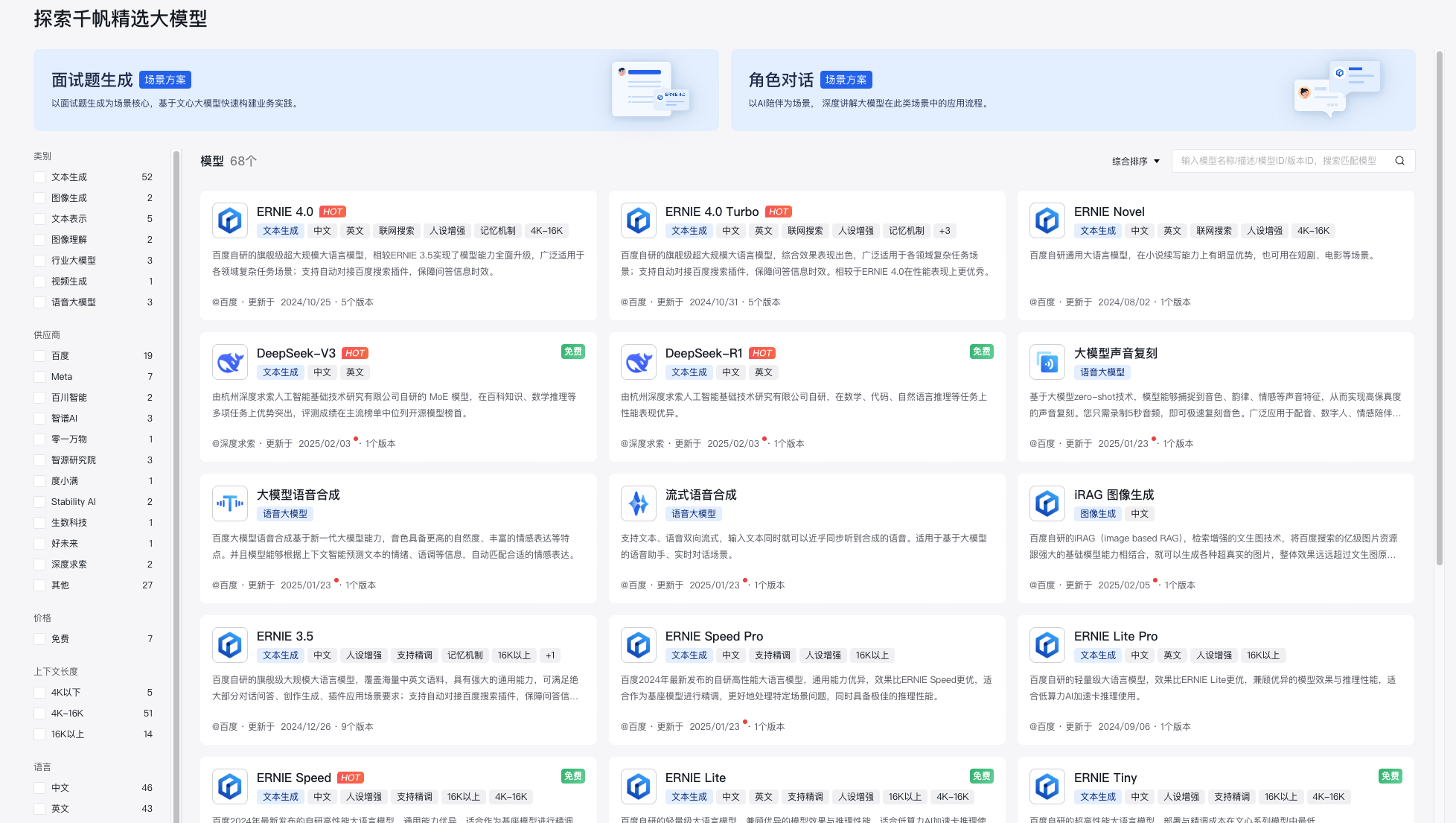Check the 百度 supplier filter
Screen dimensions: 1456x823
point(39,356)
